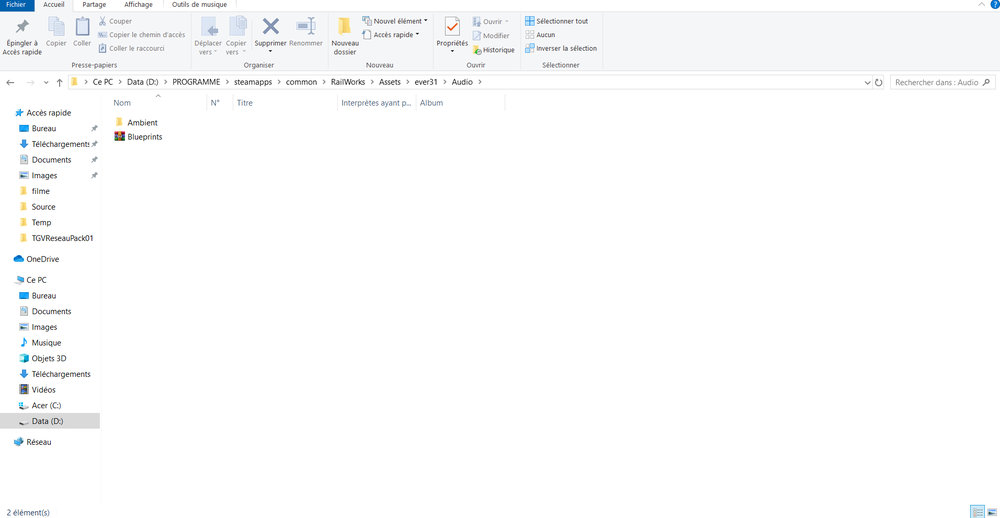Create a Nouveau dossier
The image size is (1000, 518).
pyautogui.click(x=345, y=36)
